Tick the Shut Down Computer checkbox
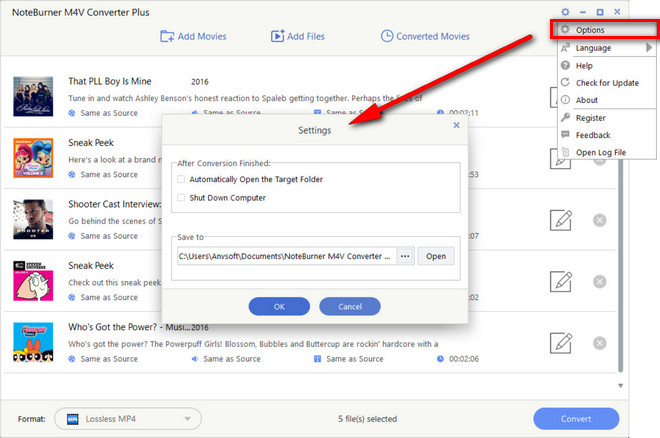The width and height of the screenshot is (660, 438). [181, 198]
